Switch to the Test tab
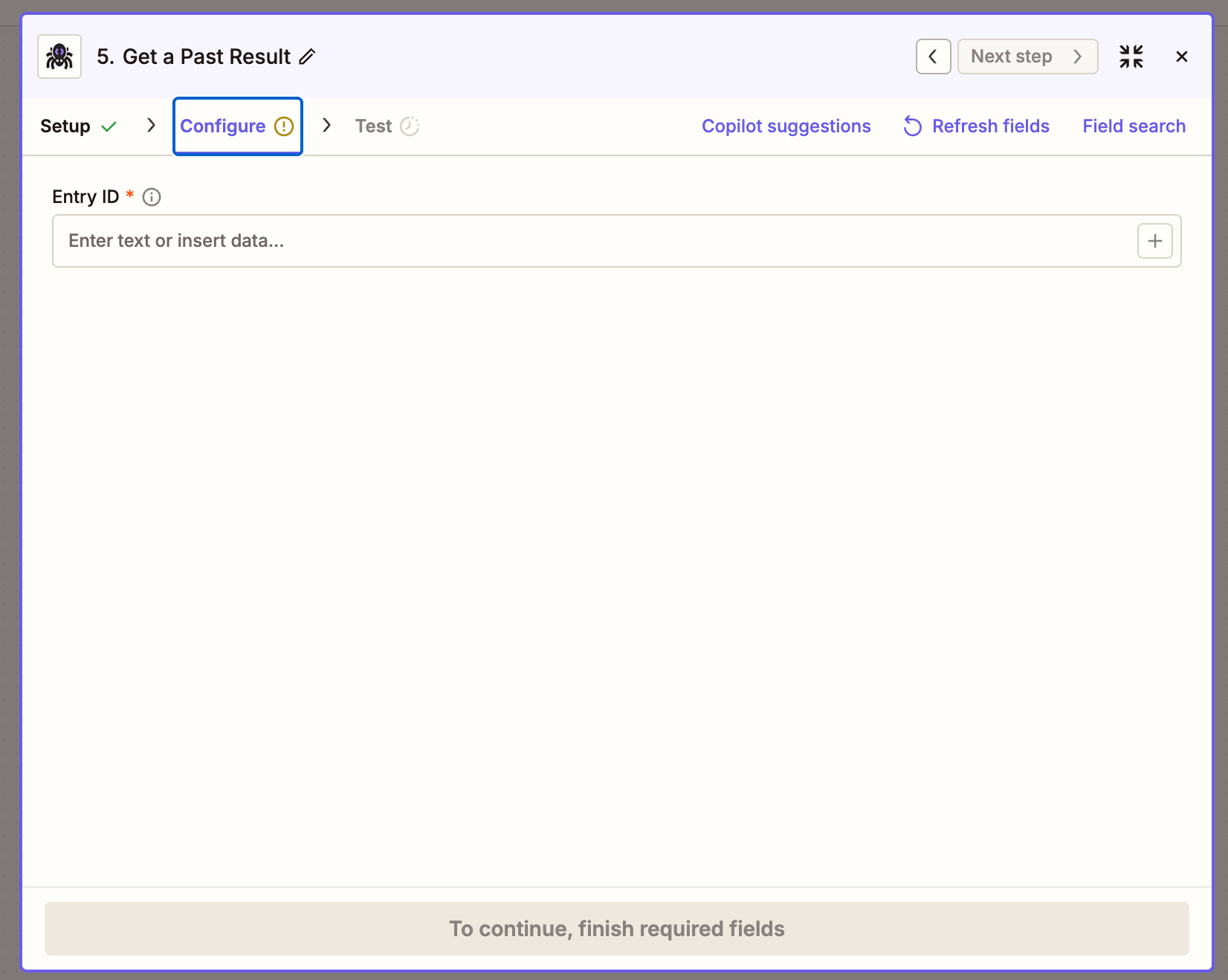Screen dimensions: 1228x980 [x=387, y=126]
